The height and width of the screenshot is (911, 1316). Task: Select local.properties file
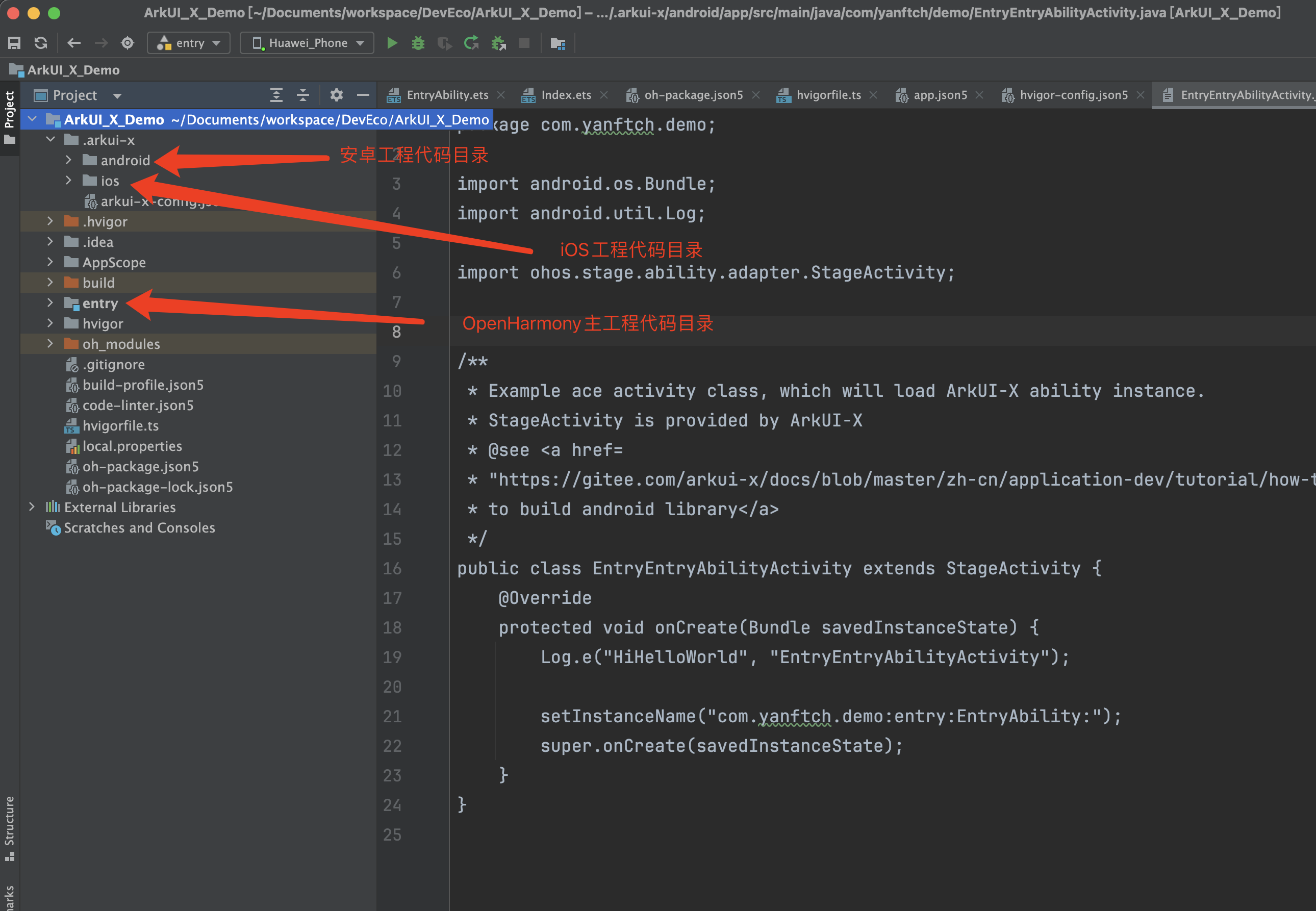point(132,446)
